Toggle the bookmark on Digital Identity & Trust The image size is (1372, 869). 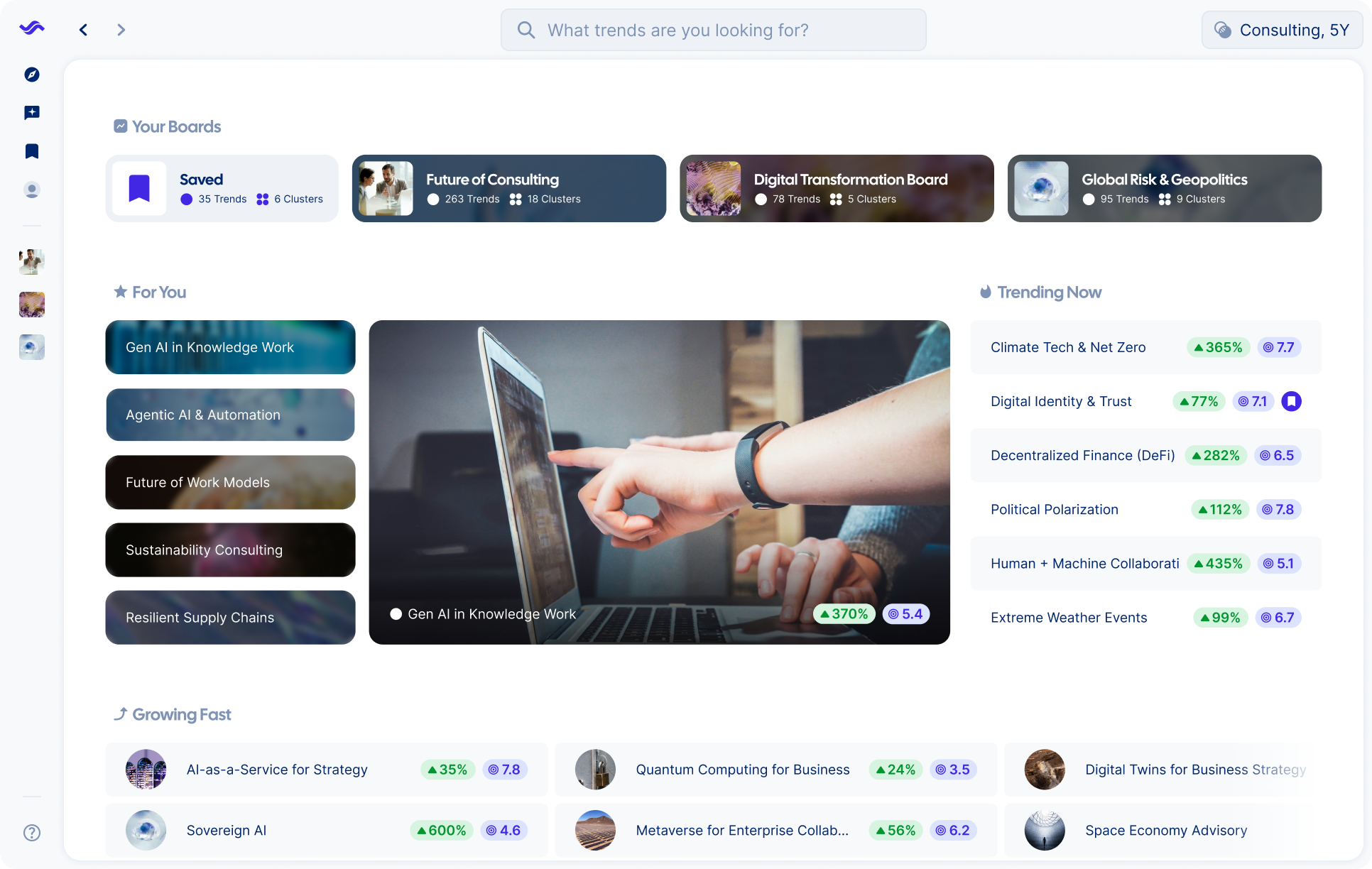pyautogui.click(x=1292, y=401)
